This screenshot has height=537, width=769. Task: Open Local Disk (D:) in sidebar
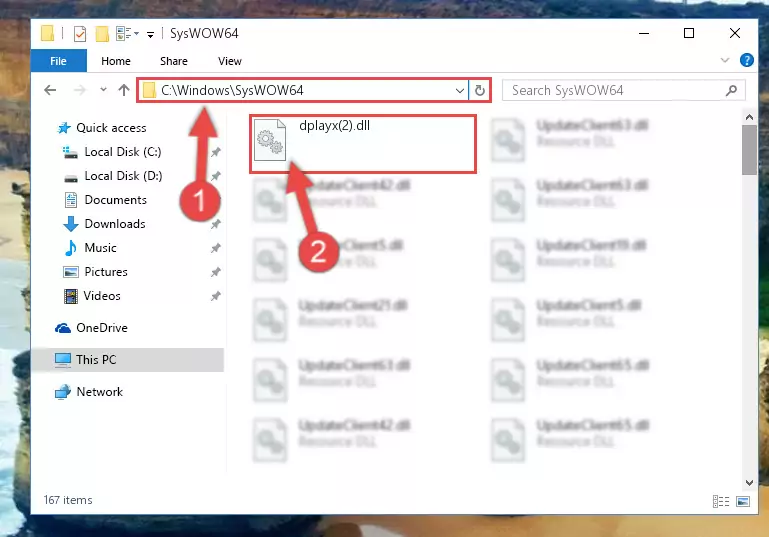(123, 176)
